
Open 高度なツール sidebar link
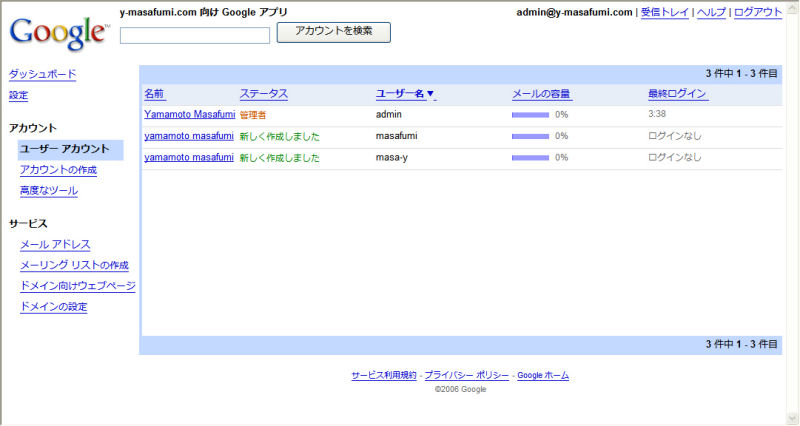[48, 191]
